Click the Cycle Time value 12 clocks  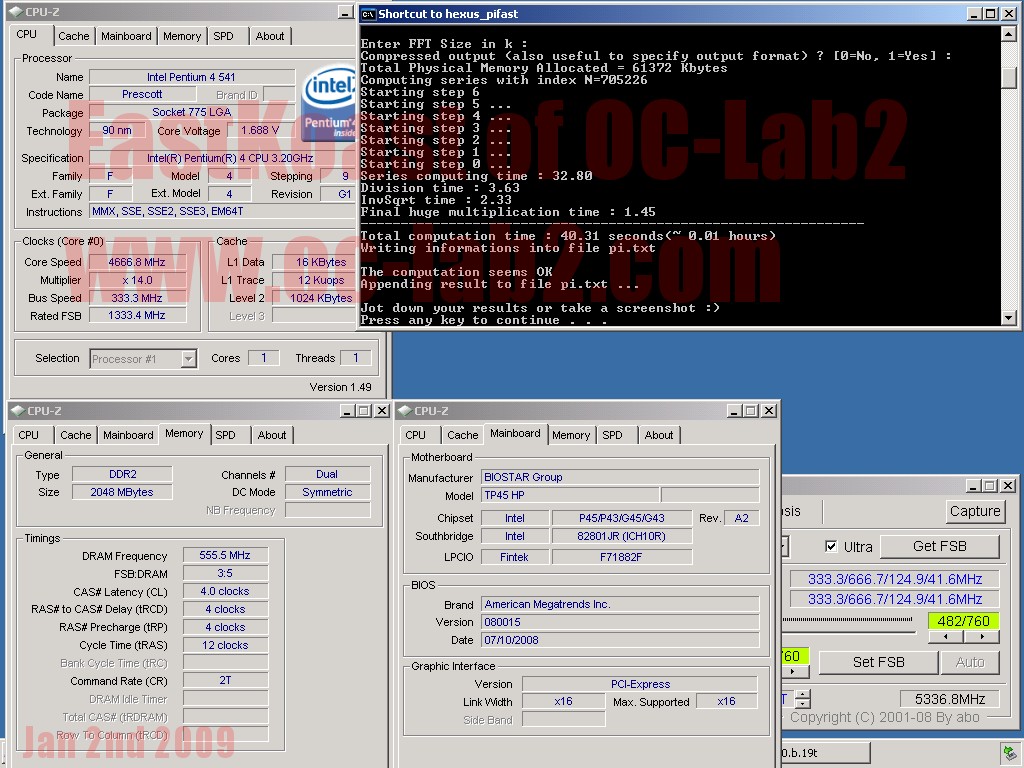(225, 645)
